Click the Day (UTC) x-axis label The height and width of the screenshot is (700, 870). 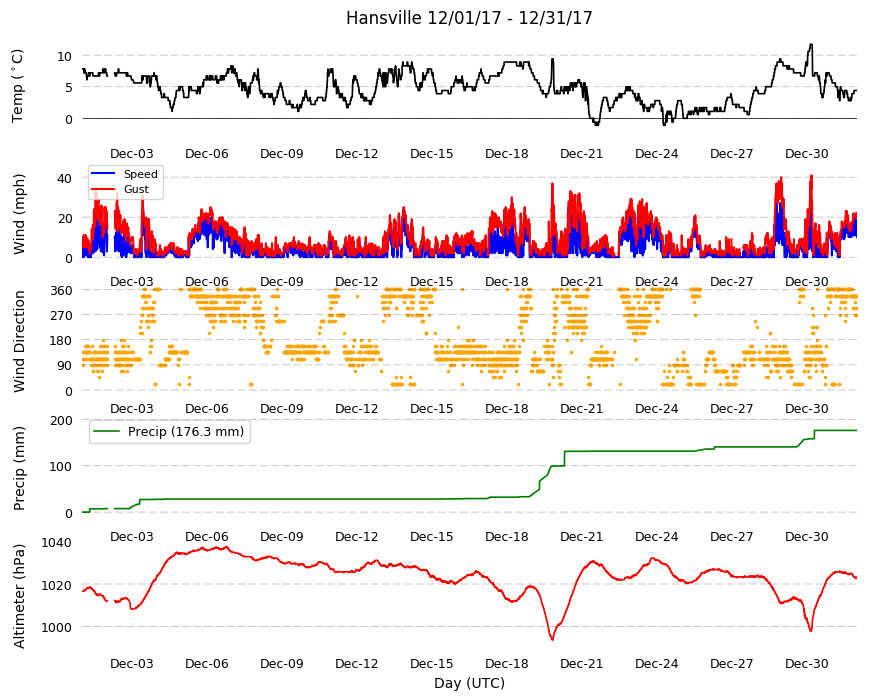click(x=469, y=683)
